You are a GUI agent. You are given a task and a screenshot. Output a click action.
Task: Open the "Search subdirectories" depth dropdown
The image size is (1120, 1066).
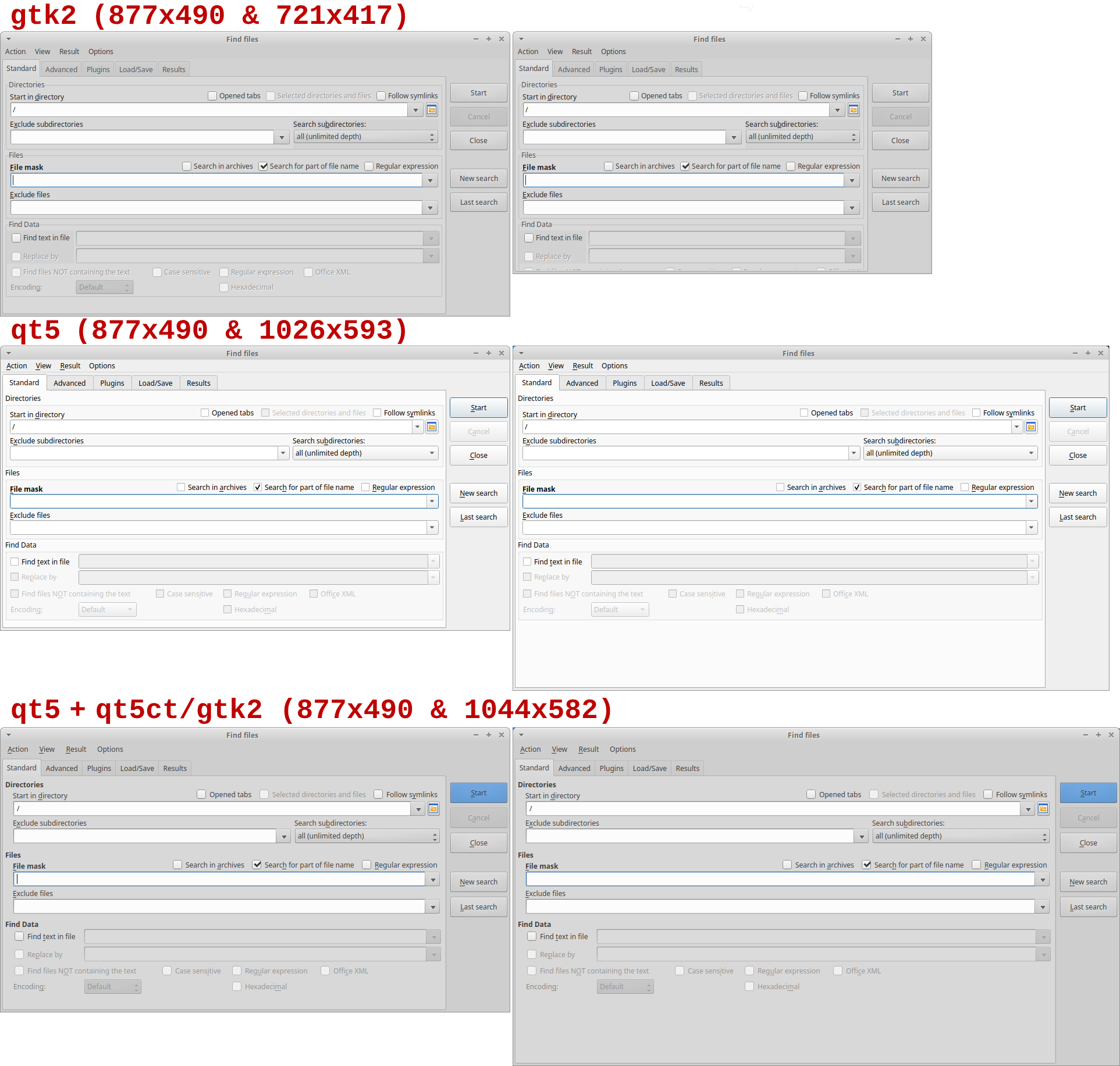[431, 136]
